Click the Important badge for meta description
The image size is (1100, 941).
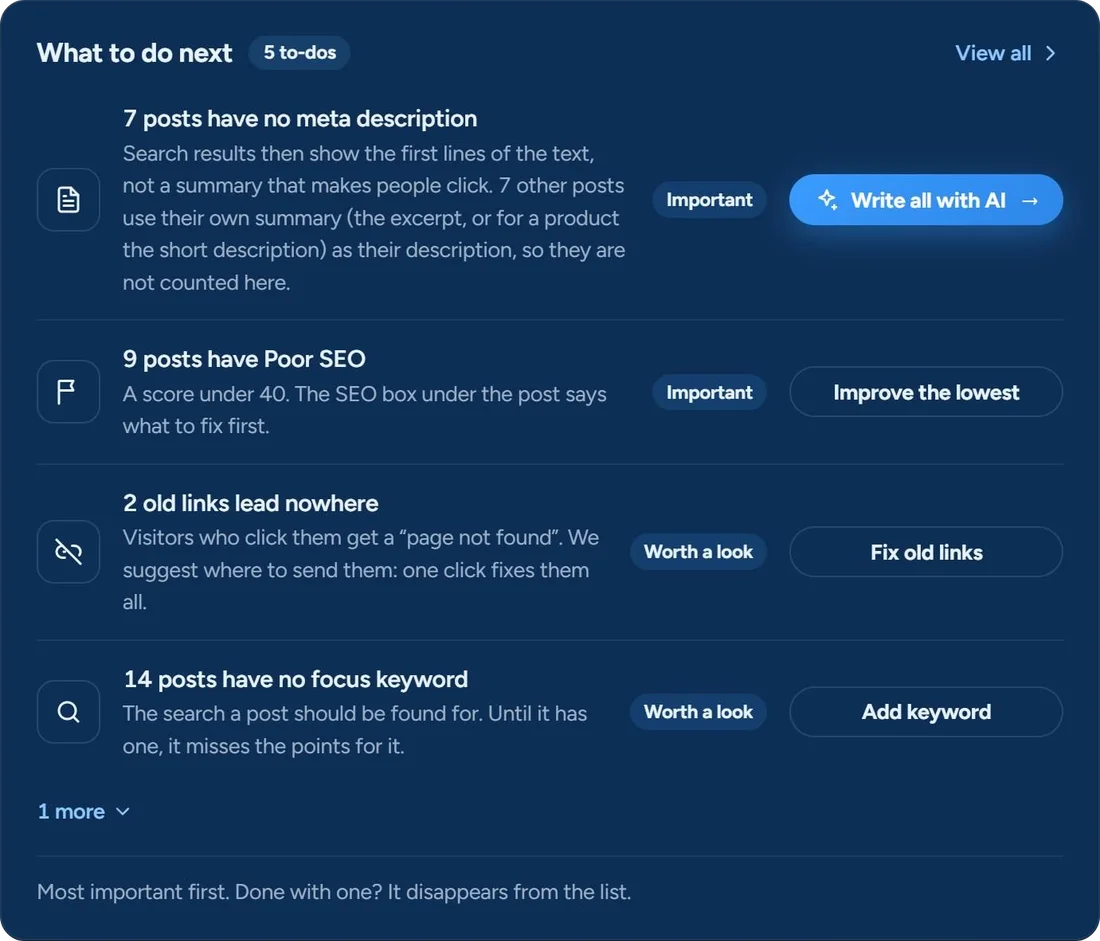709,200
